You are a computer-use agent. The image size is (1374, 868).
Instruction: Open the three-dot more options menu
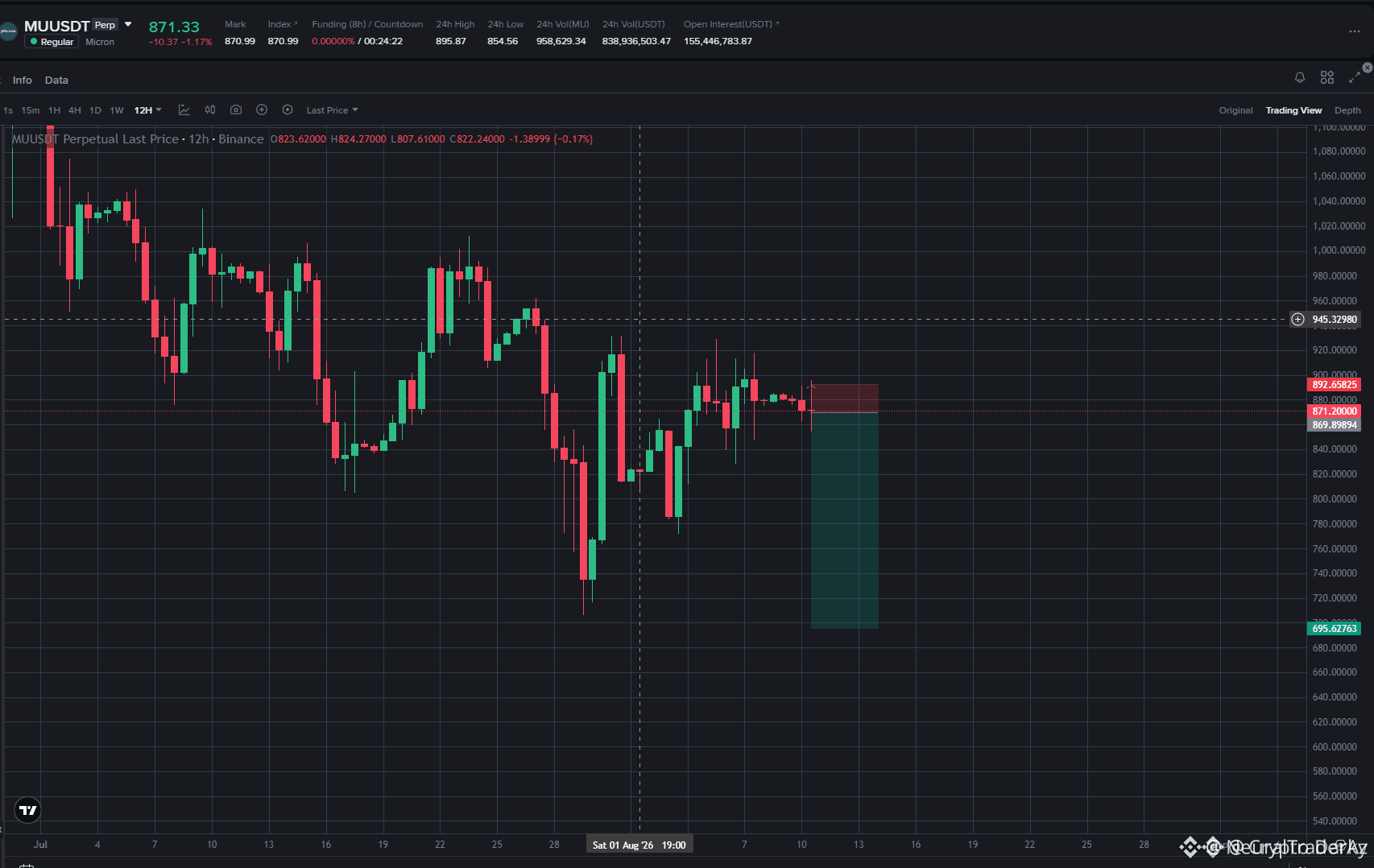1355,31
